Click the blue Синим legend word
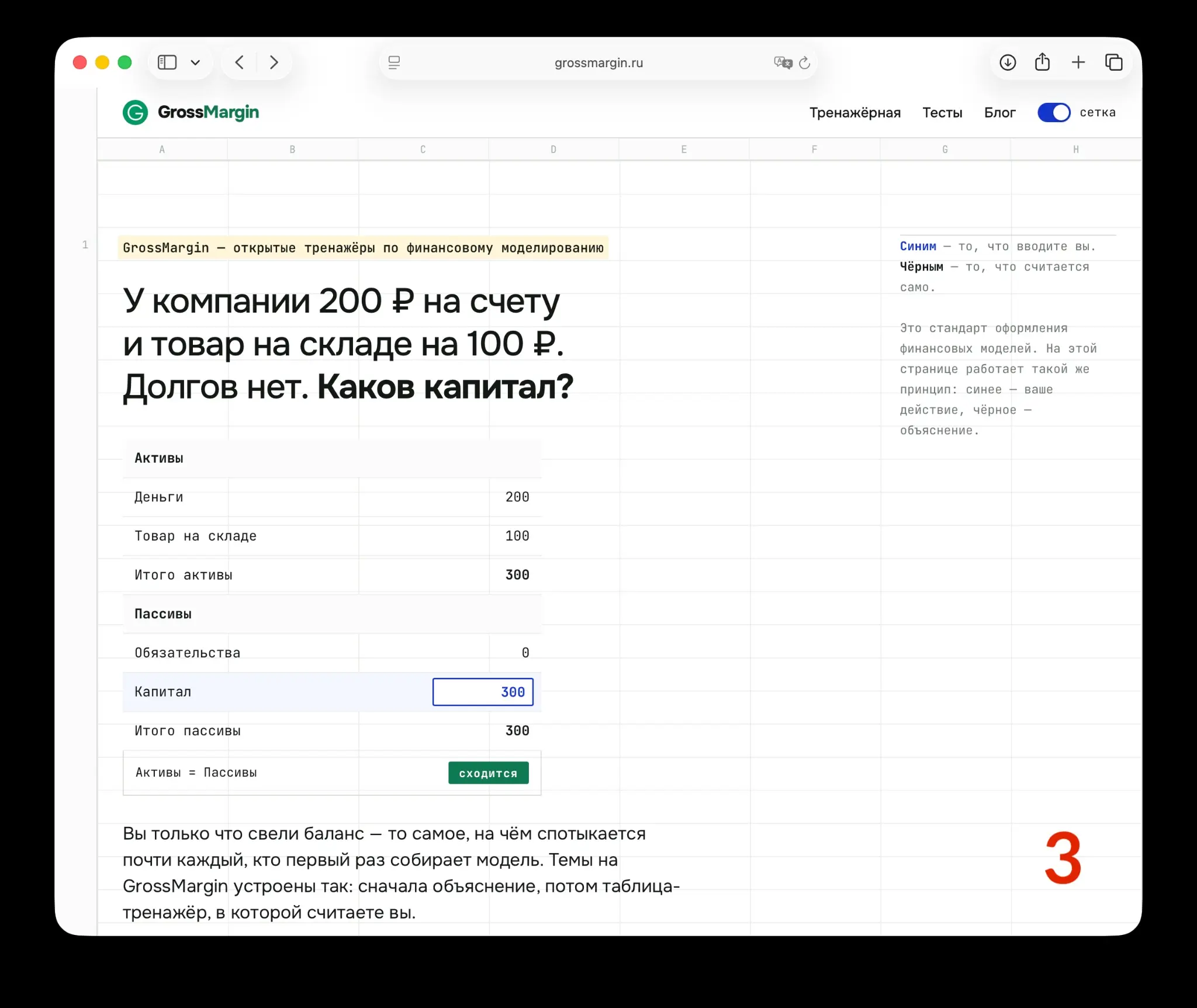Screen dimensions: 1197x1008 [x=918, y=246]
